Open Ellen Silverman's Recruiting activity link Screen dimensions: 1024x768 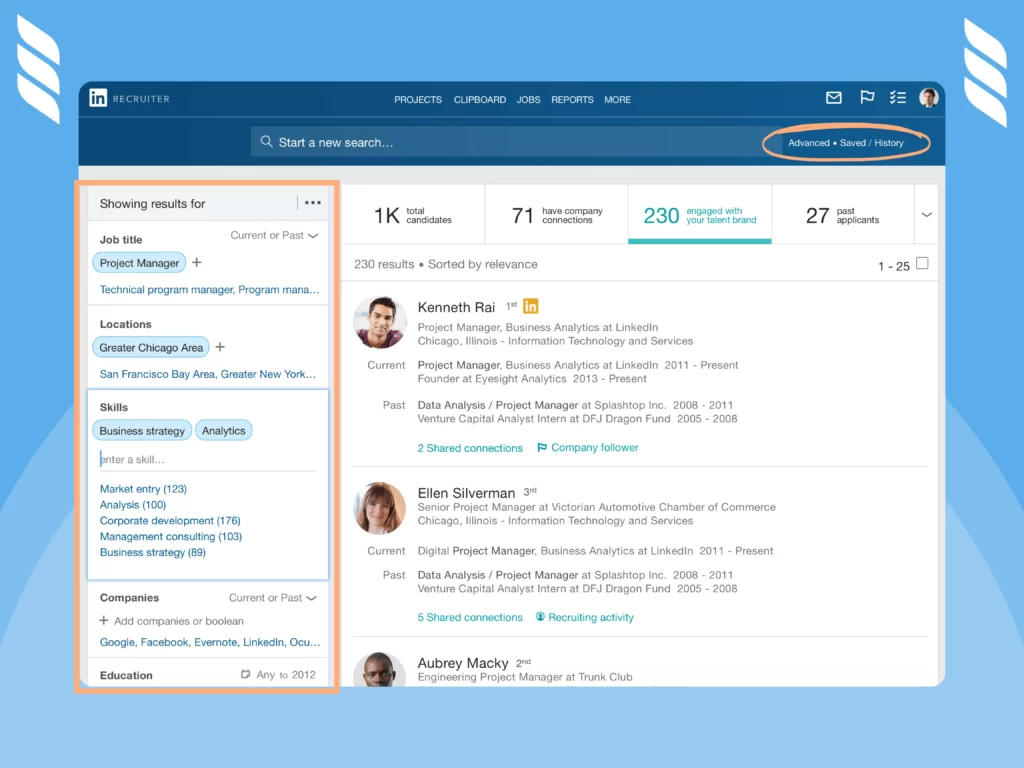(x=584, y=617)
